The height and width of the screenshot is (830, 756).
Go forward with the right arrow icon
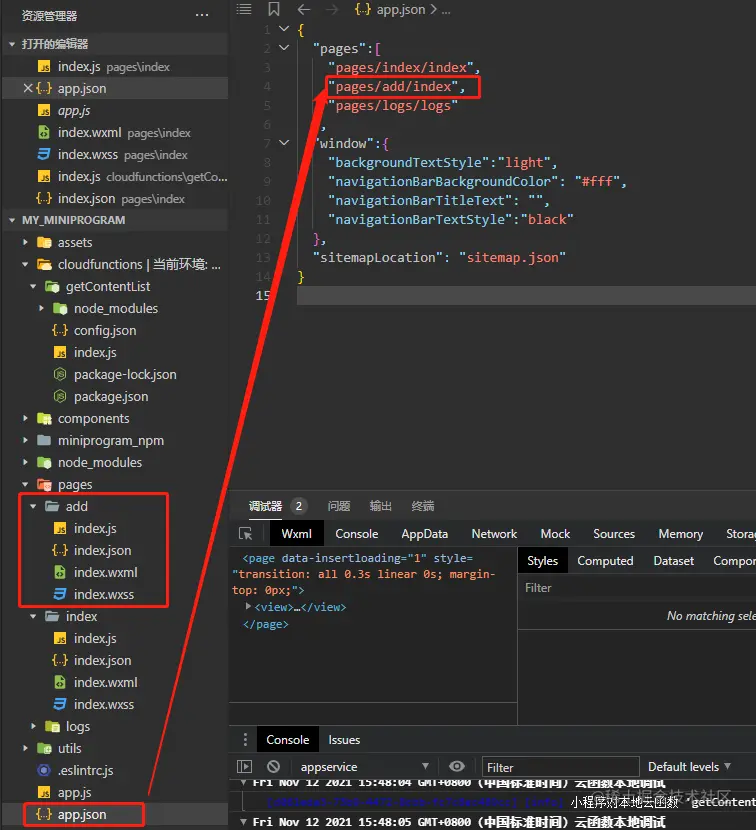(332, 9)
